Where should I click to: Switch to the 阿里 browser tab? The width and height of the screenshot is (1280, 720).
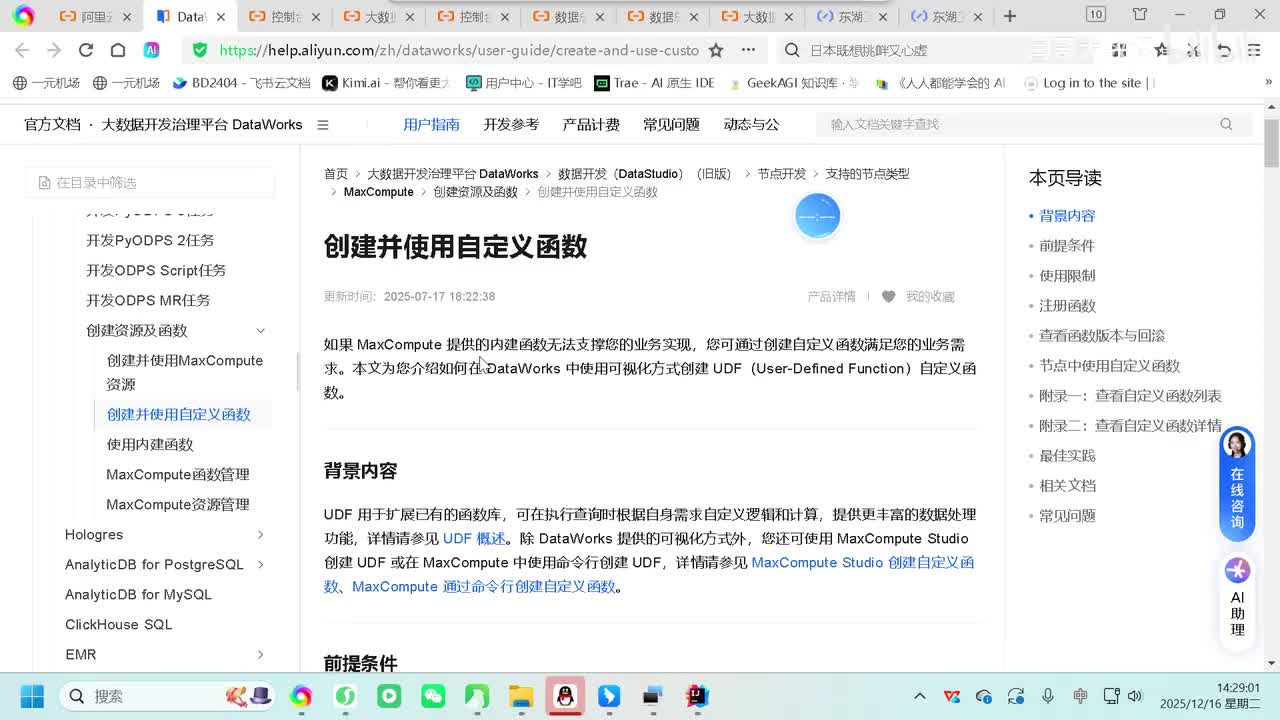(x=94, y=16)
